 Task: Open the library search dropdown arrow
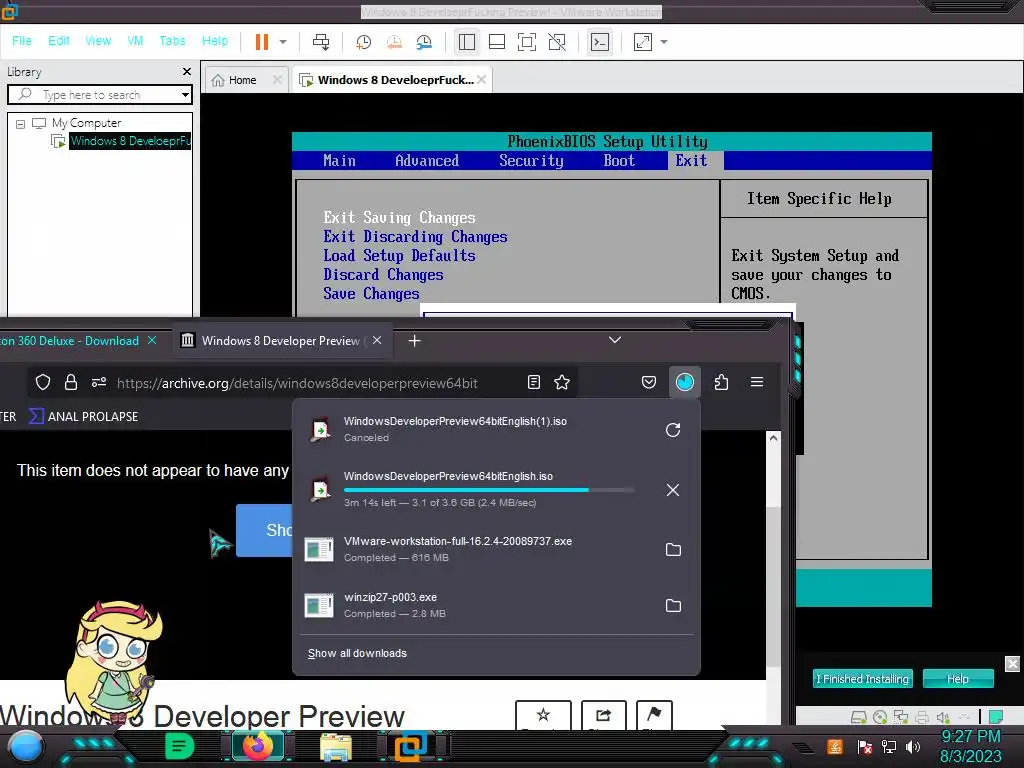click(185, 95)
